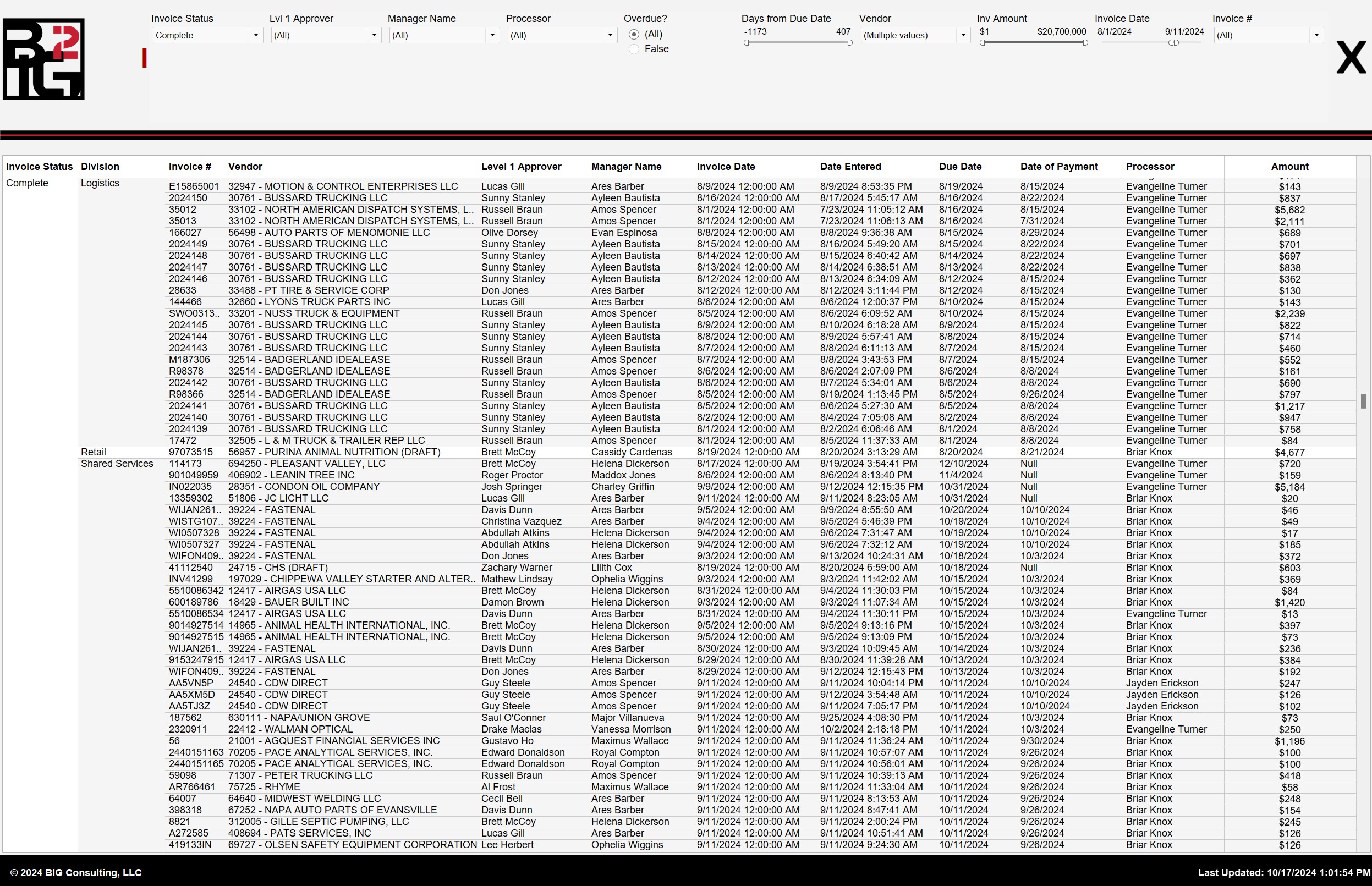Click the table vertical scrollbar thumb
The width and height of the screenshot is (1372, 886).
(1363, 401)
